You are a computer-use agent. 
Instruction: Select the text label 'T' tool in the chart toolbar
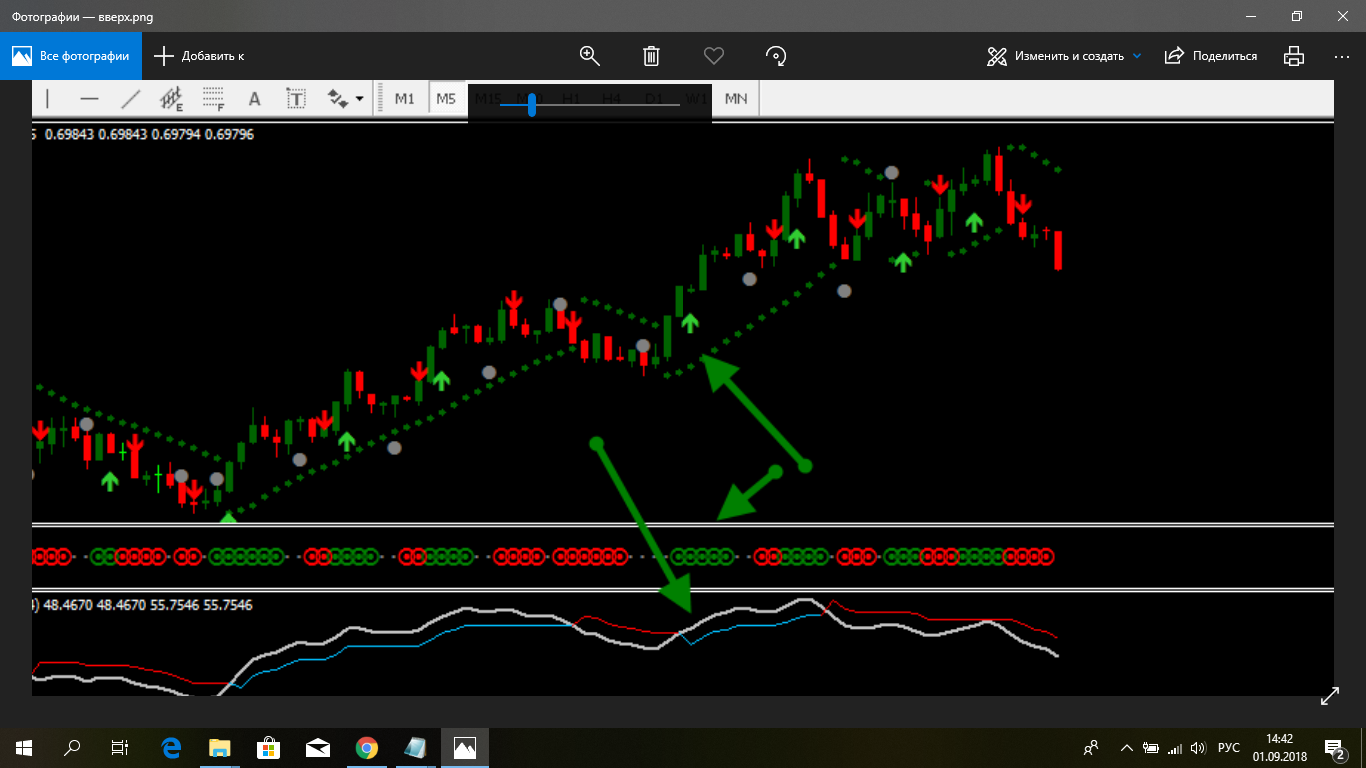296,99
